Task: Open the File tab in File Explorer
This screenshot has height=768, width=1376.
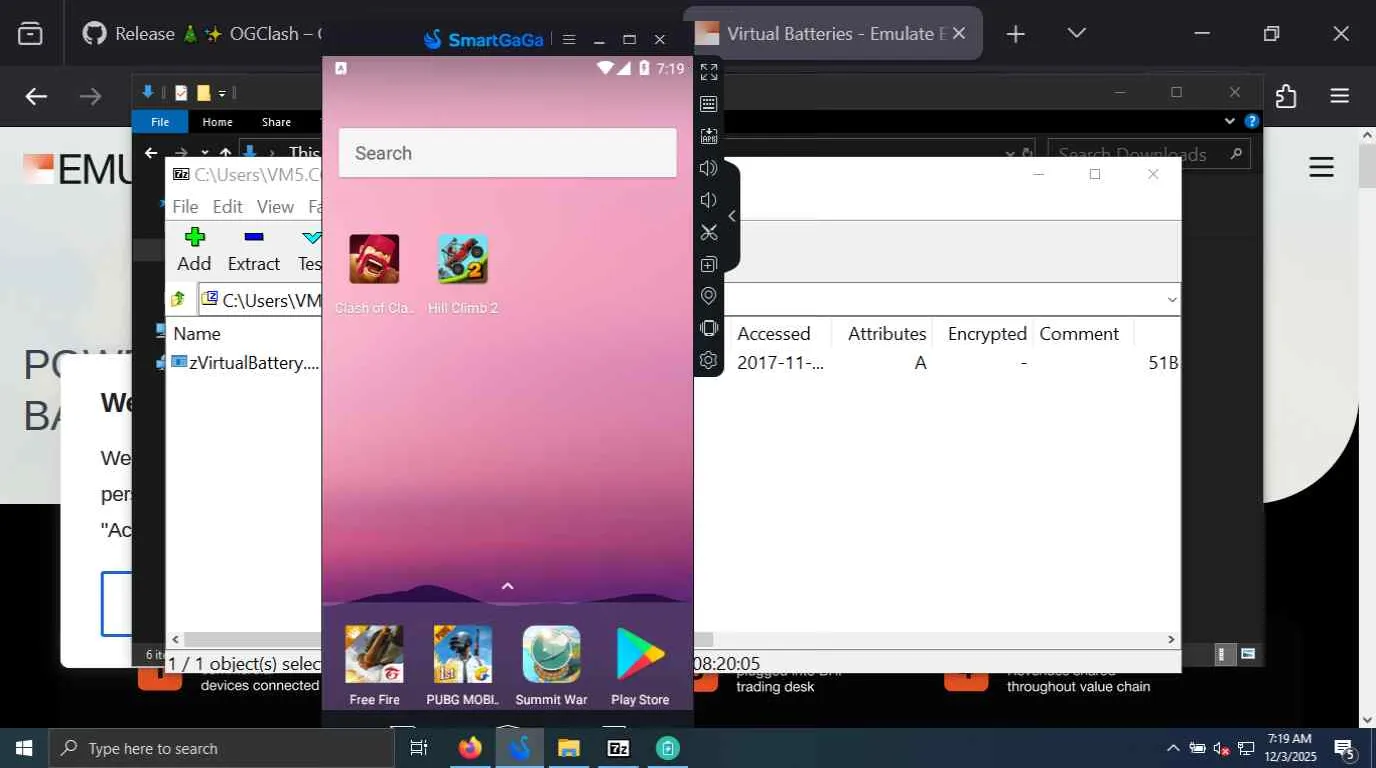Action: (x=160, y=122)
